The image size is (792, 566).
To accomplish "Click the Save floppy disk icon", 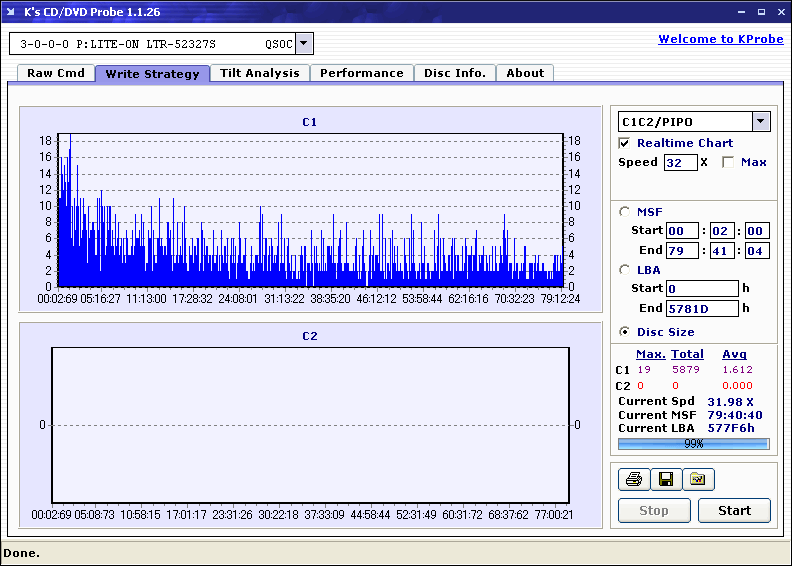I will tap(665, 479).
